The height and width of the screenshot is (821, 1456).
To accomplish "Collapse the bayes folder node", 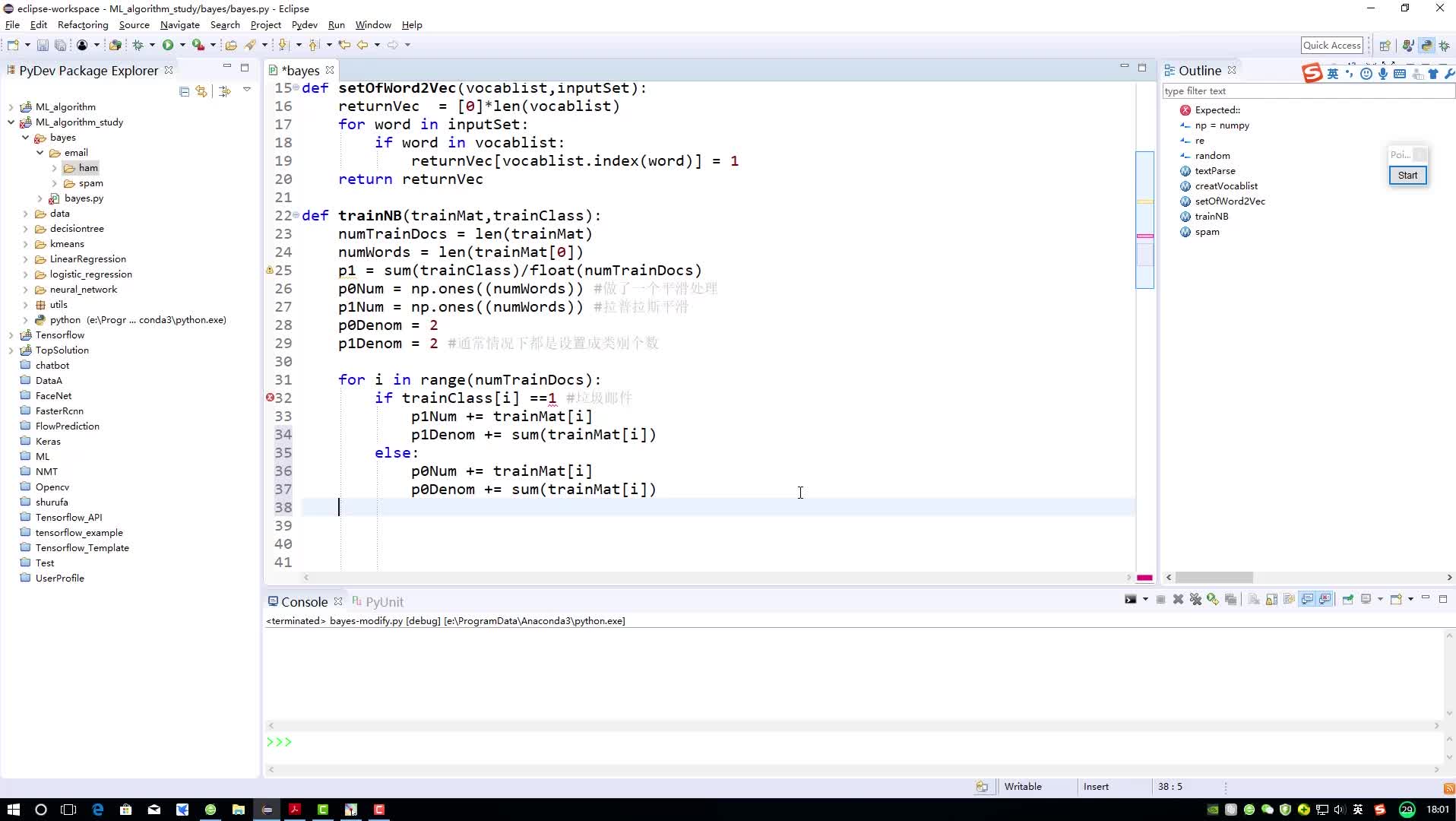I will [x=25, y=138].
